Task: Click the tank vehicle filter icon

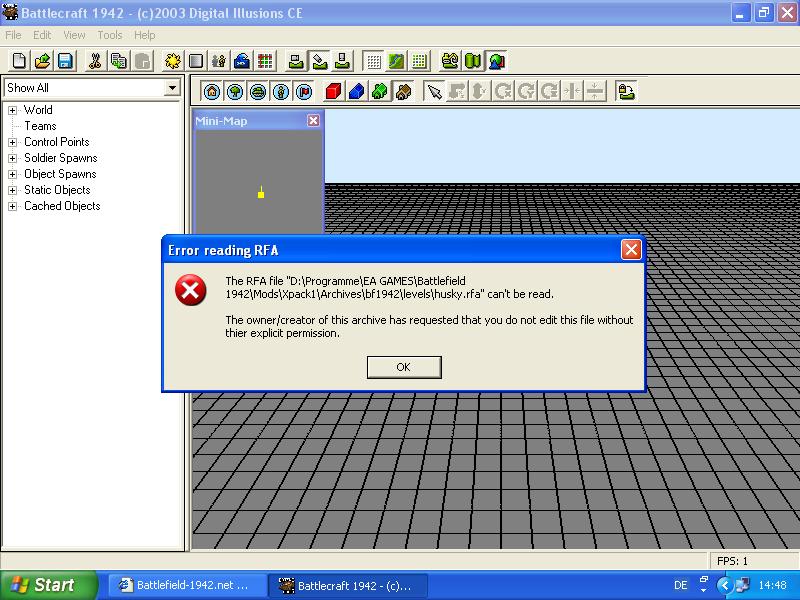Action: coord(258,92)
